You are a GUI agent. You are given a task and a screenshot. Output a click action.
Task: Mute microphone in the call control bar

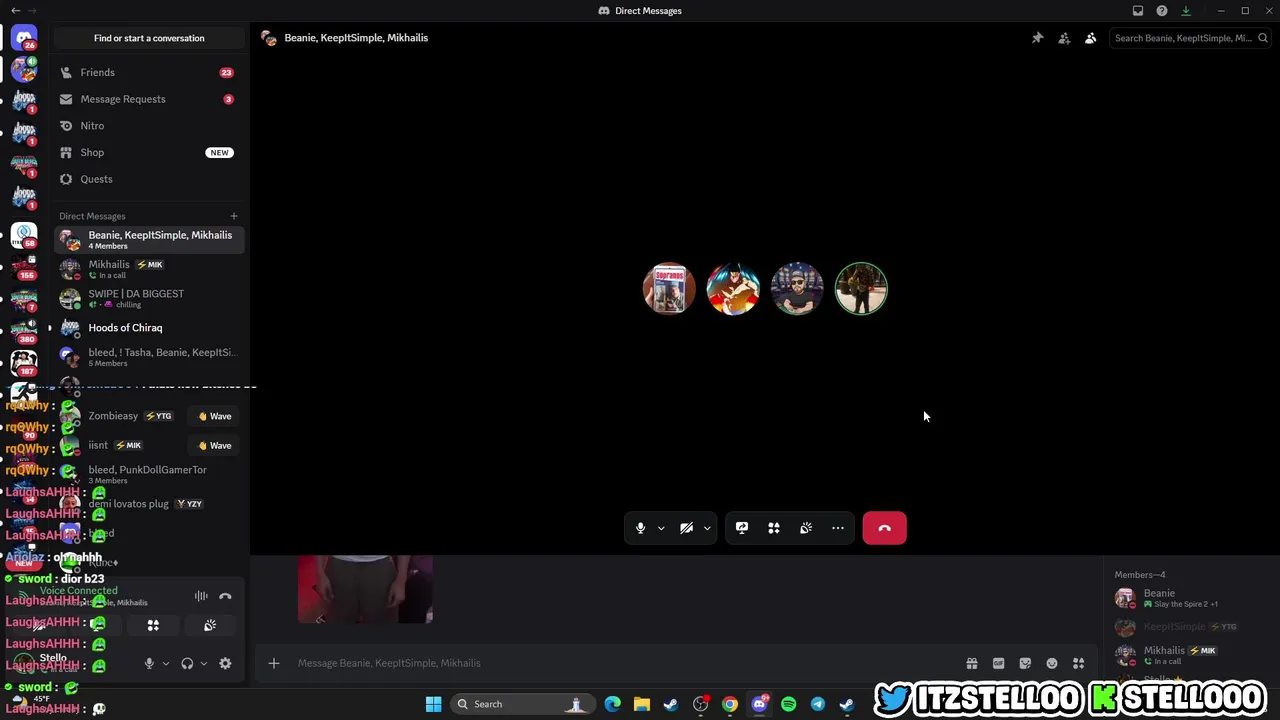pyautogui.click(x=641, y=528)
